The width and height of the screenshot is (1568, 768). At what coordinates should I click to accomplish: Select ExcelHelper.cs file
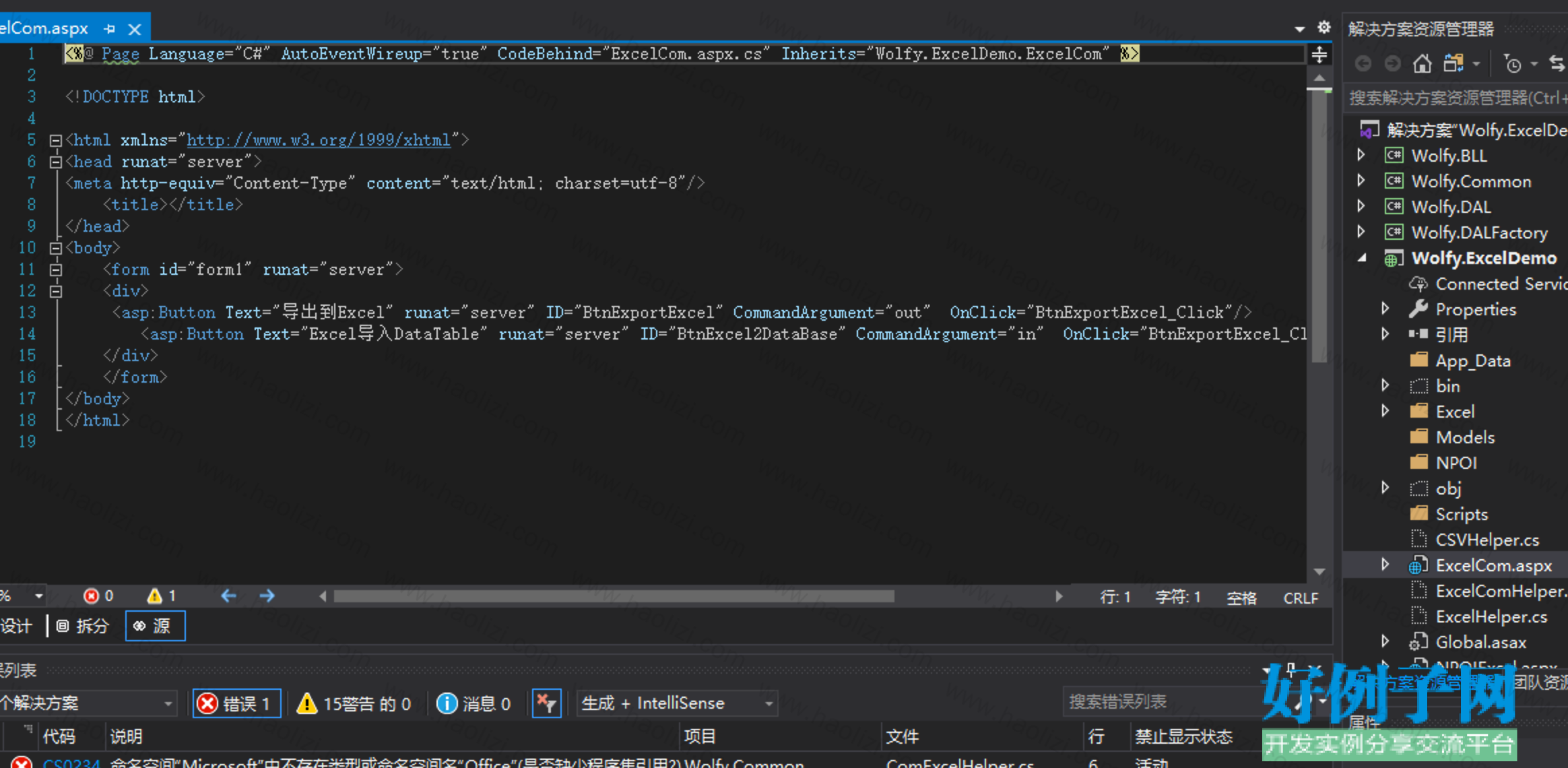click(x=1478, y=616)
